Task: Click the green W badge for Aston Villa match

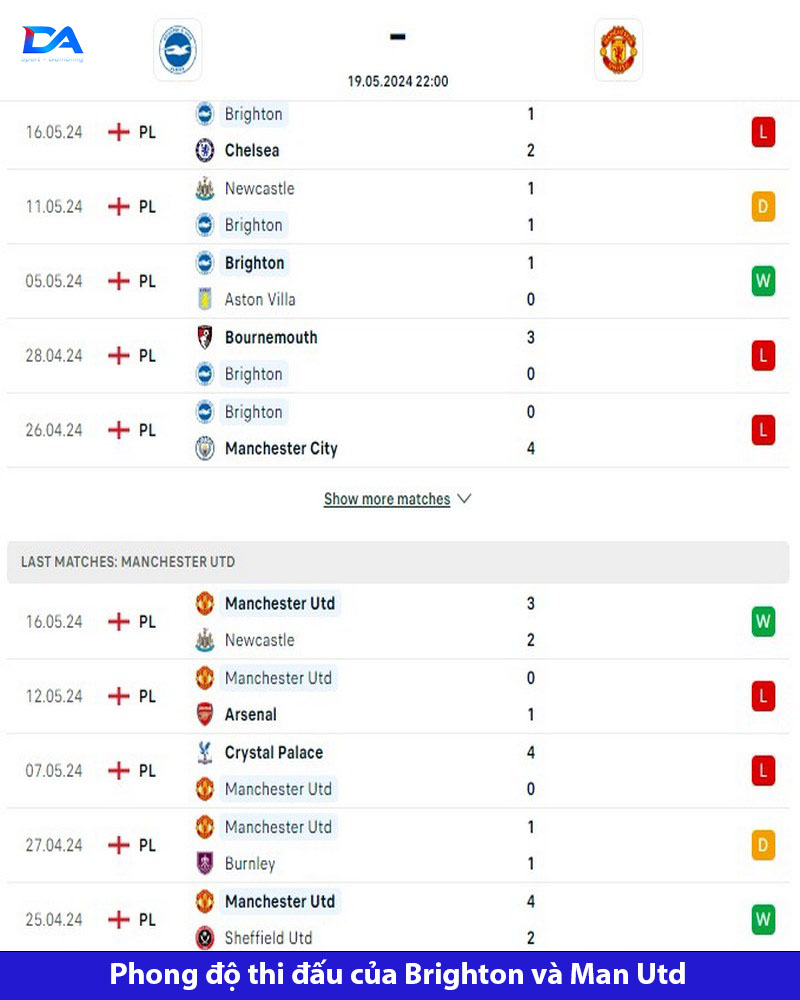Action: pos(763,281)
